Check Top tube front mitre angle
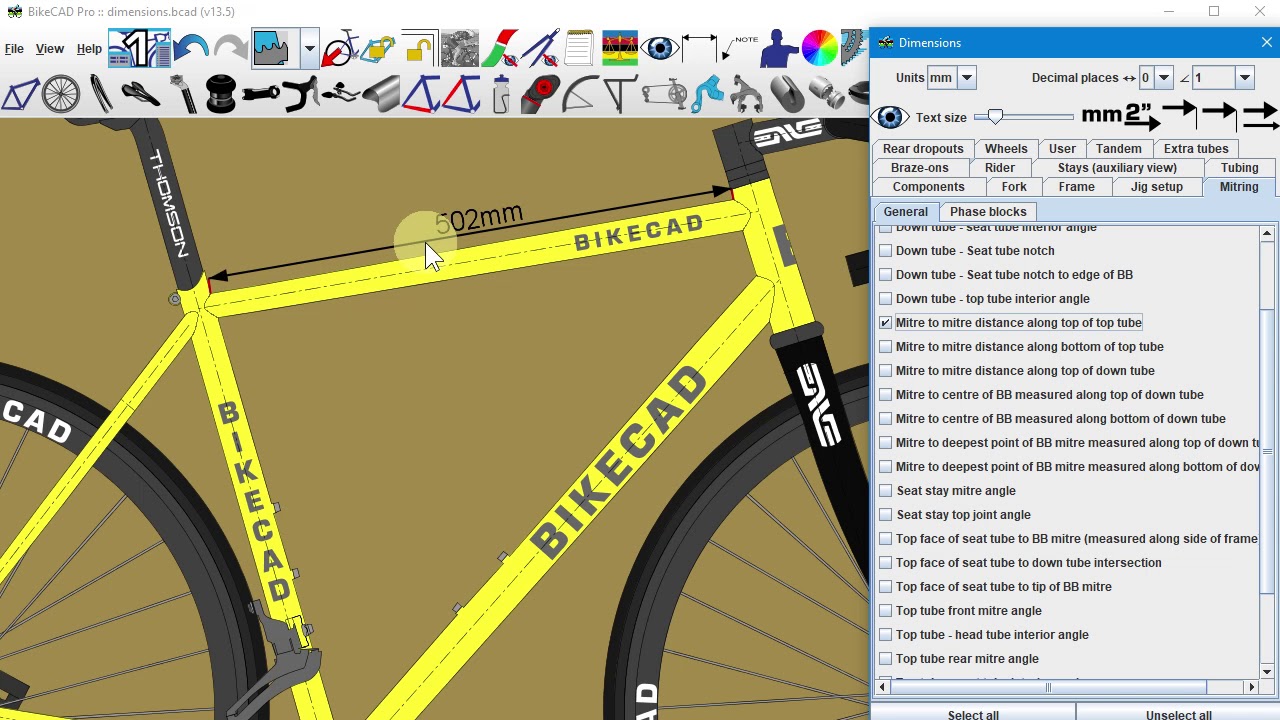Viewport: 1280px width, 720px height. [x=885, y=611]
